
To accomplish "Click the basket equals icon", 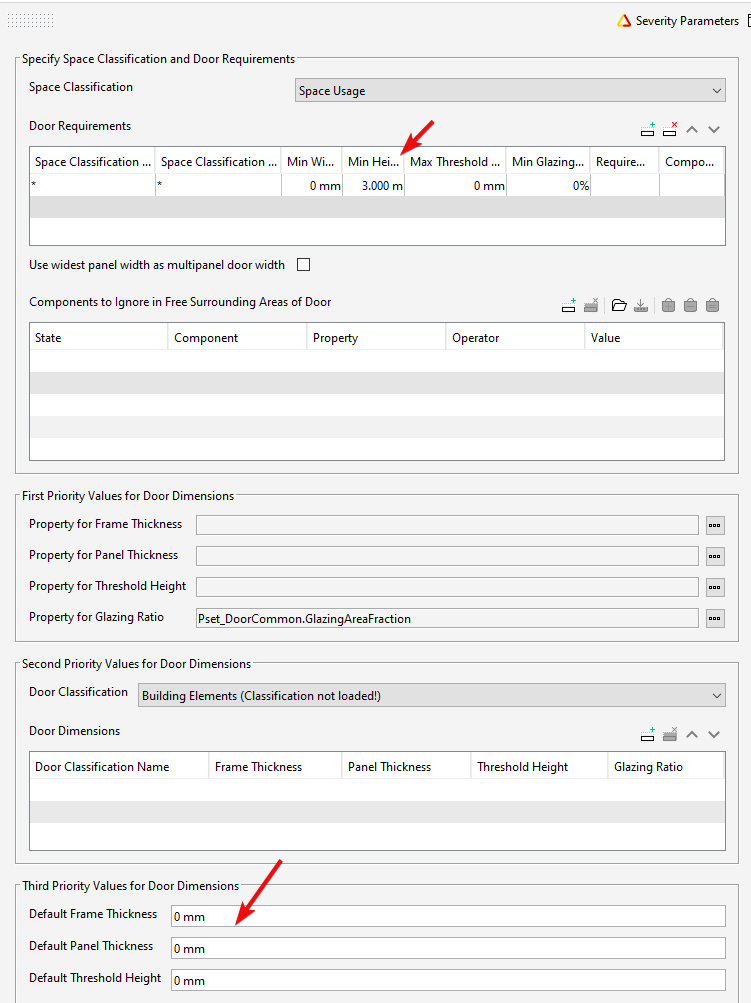I will tap(713, 305).
